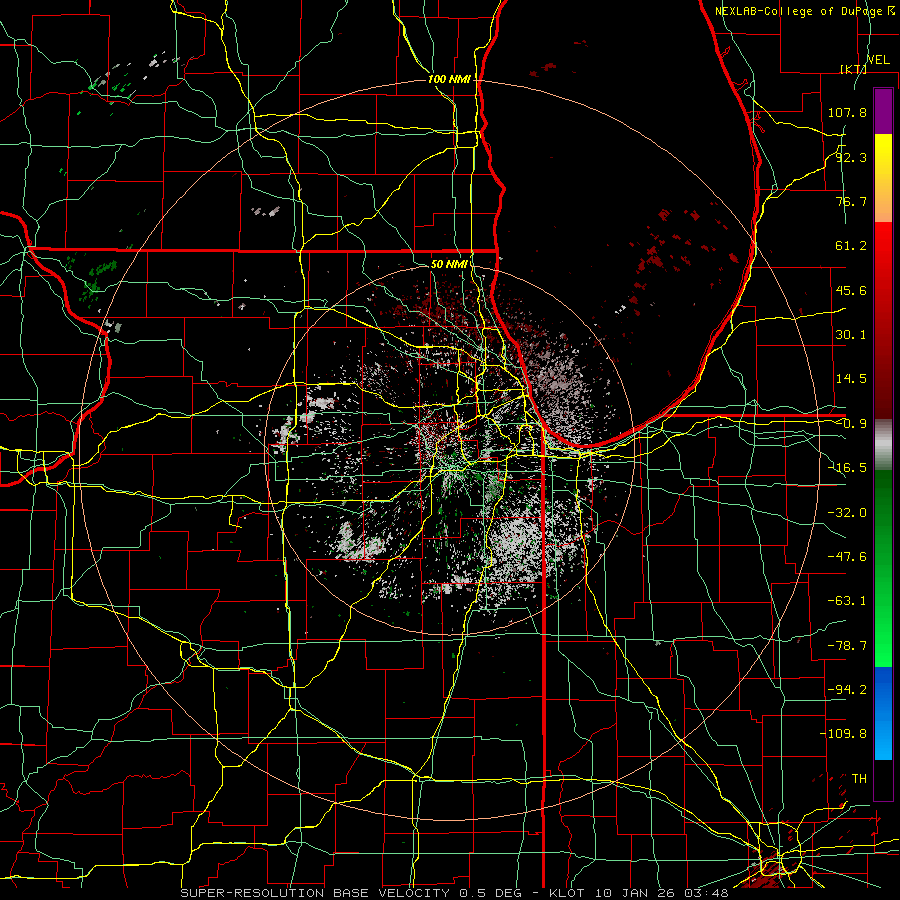Select the 107.8 velocity scale value
This screenshot has width=900, height=900.
pyautogui.click(x=847, y=112)
